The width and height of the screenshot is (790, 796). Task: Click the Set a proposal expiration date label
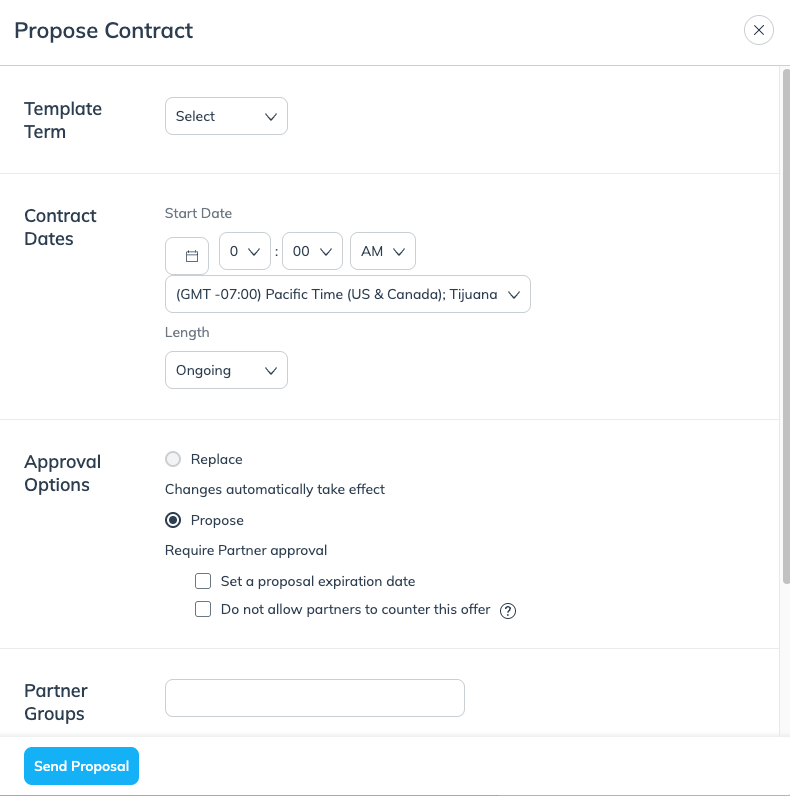pos(318,581)
